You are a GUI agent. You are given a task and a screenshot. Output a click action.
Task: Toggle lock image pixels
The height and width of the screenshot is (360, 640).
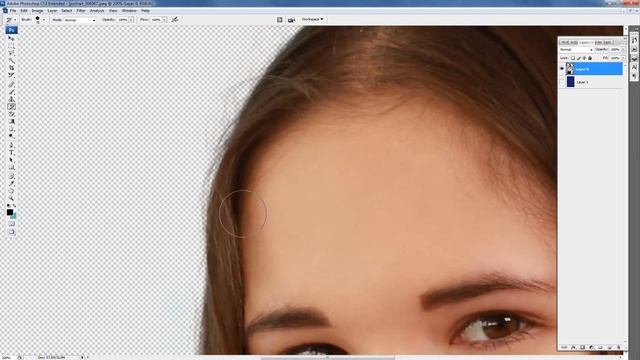click(x=578, y=58)
